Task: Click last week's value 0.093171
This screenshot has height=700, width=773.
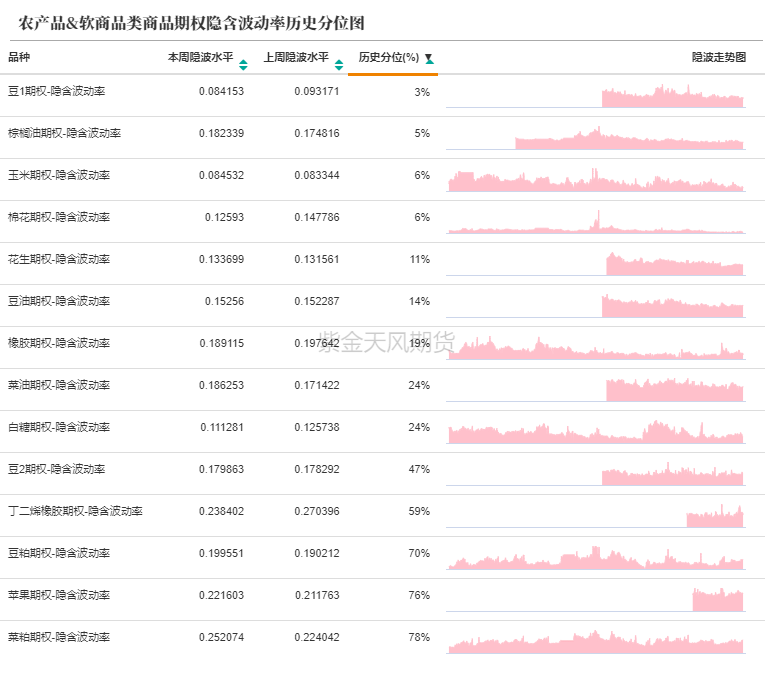Action: point(317,91)
